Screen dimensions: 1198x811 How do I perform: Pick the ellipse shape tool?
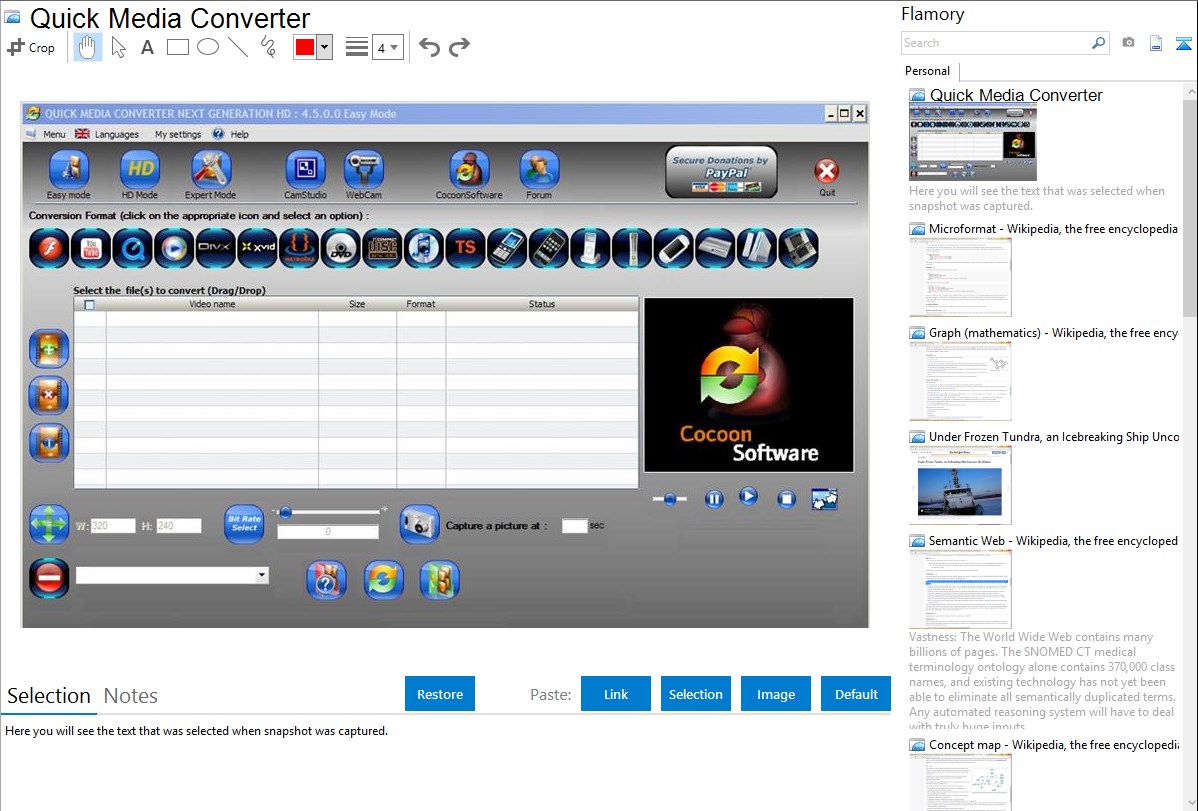pyautogui.click(x=208, y=47)
